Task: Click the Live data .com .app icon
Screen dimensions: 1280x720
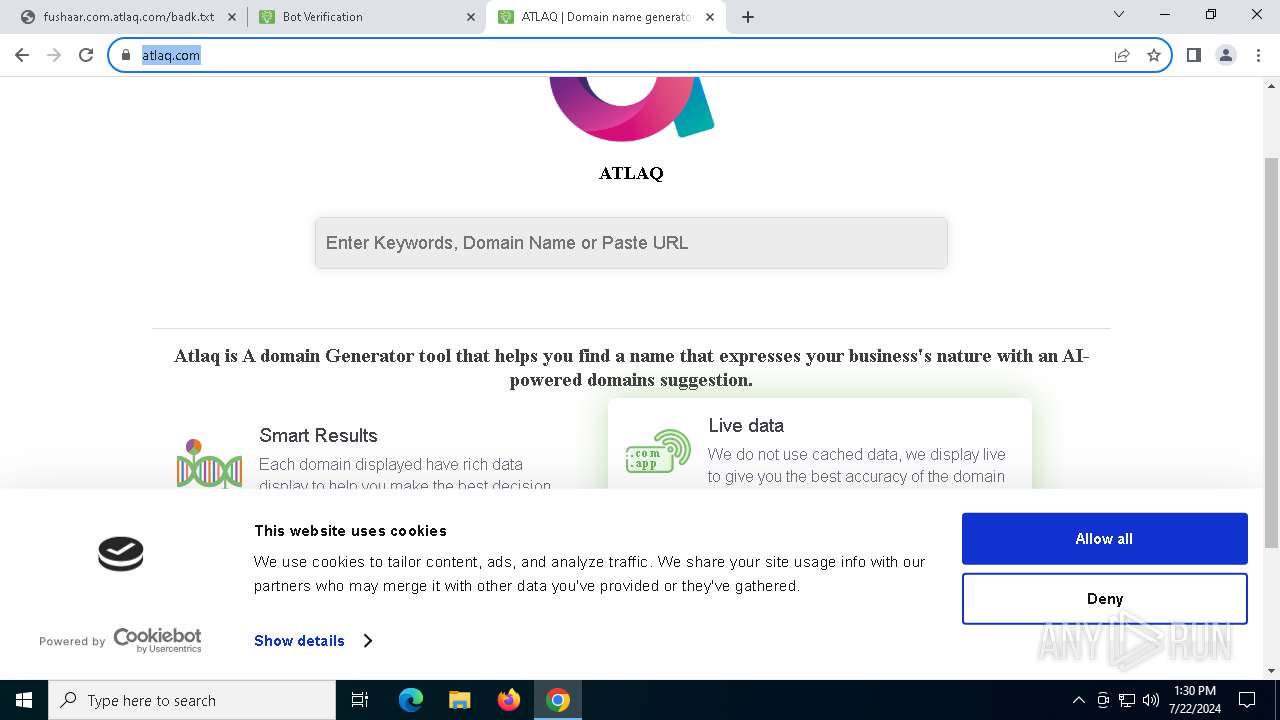Action: tap(658, 451)
